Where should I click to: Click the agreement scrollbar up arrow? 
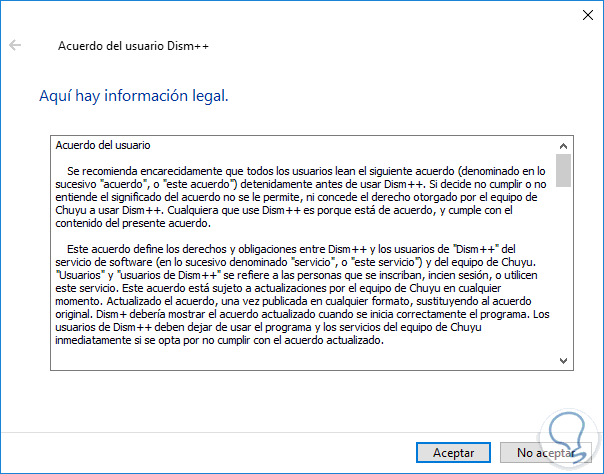click(563, 146)
